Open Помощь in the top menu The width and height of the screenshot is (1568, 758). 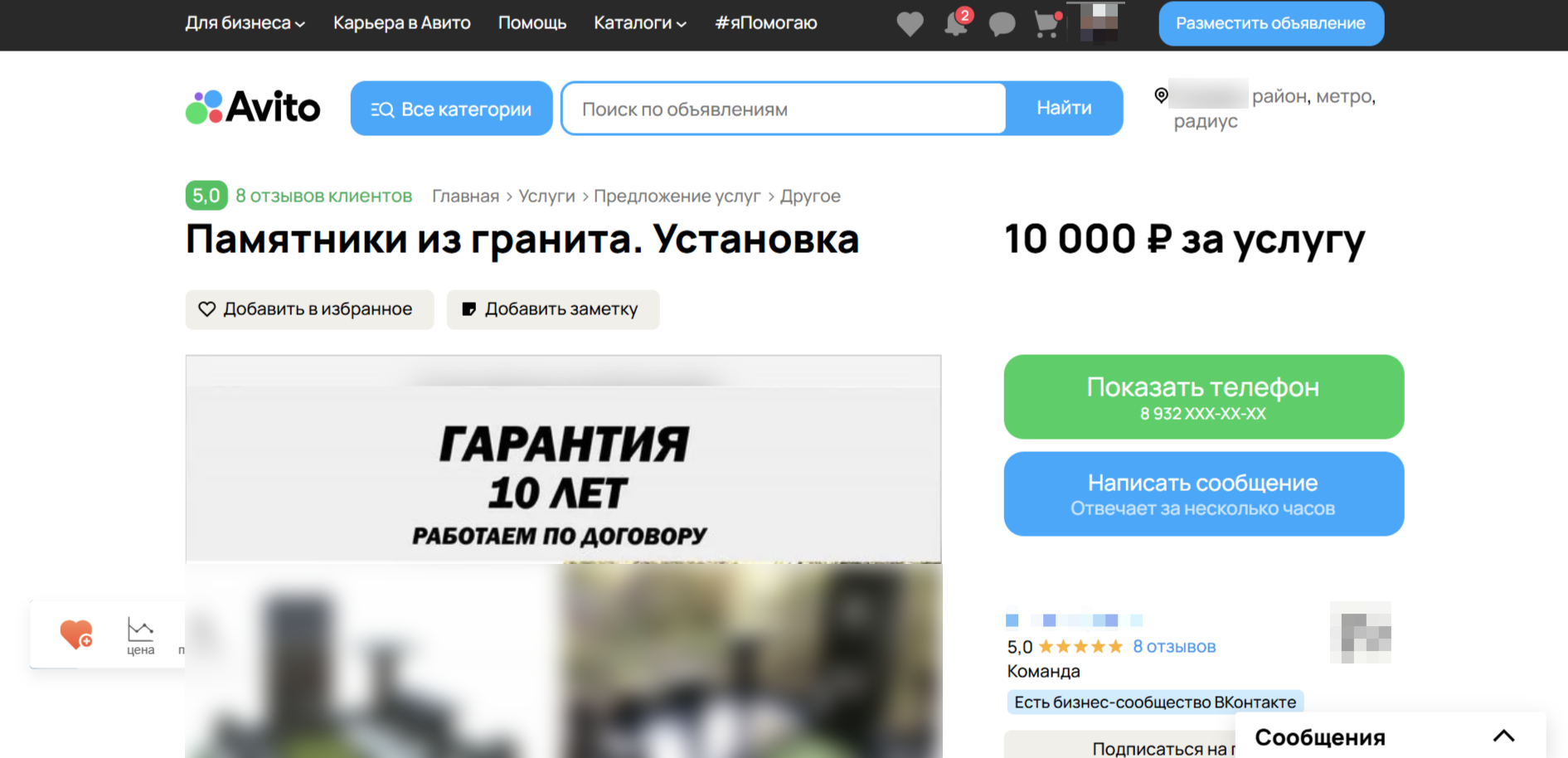[x=532, y=23]
